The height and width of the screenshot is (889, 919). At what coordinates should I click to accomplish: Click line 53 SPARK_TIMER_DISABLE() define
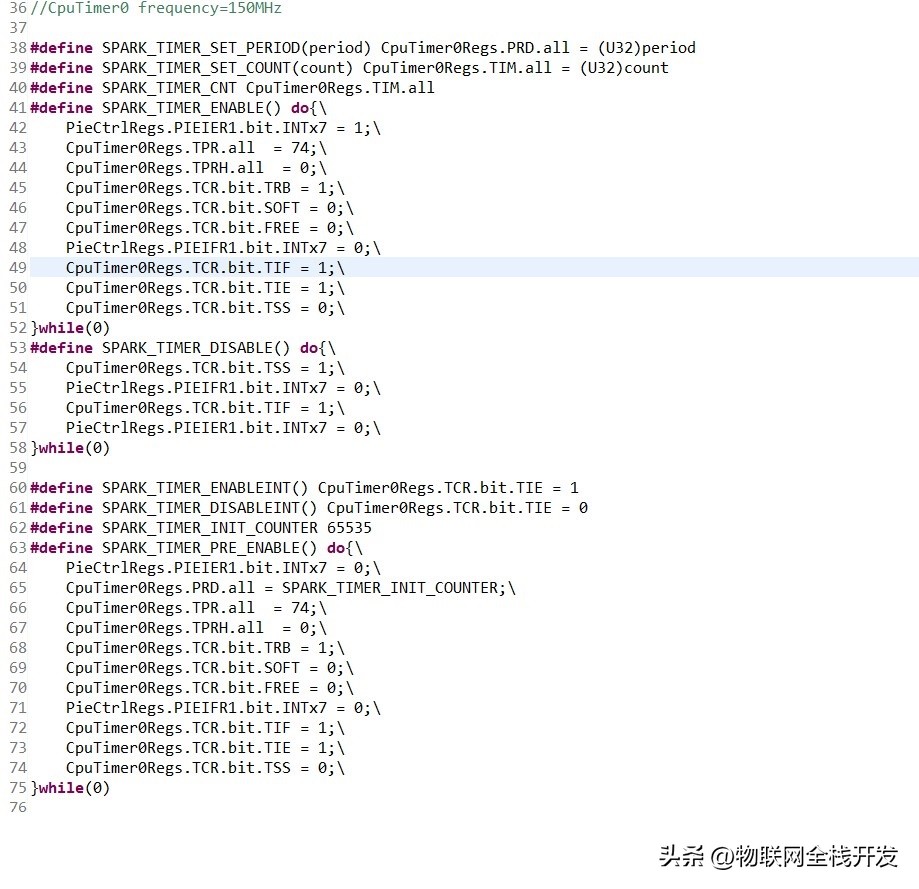tap(183, 348)
